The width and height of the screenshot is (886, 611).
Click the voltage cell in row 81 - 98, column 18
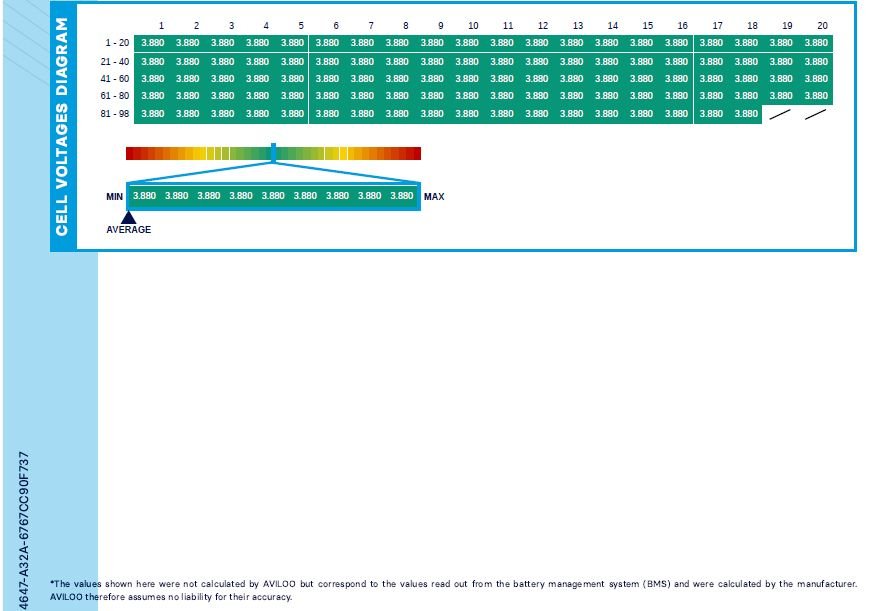click(x=746, y=114)
